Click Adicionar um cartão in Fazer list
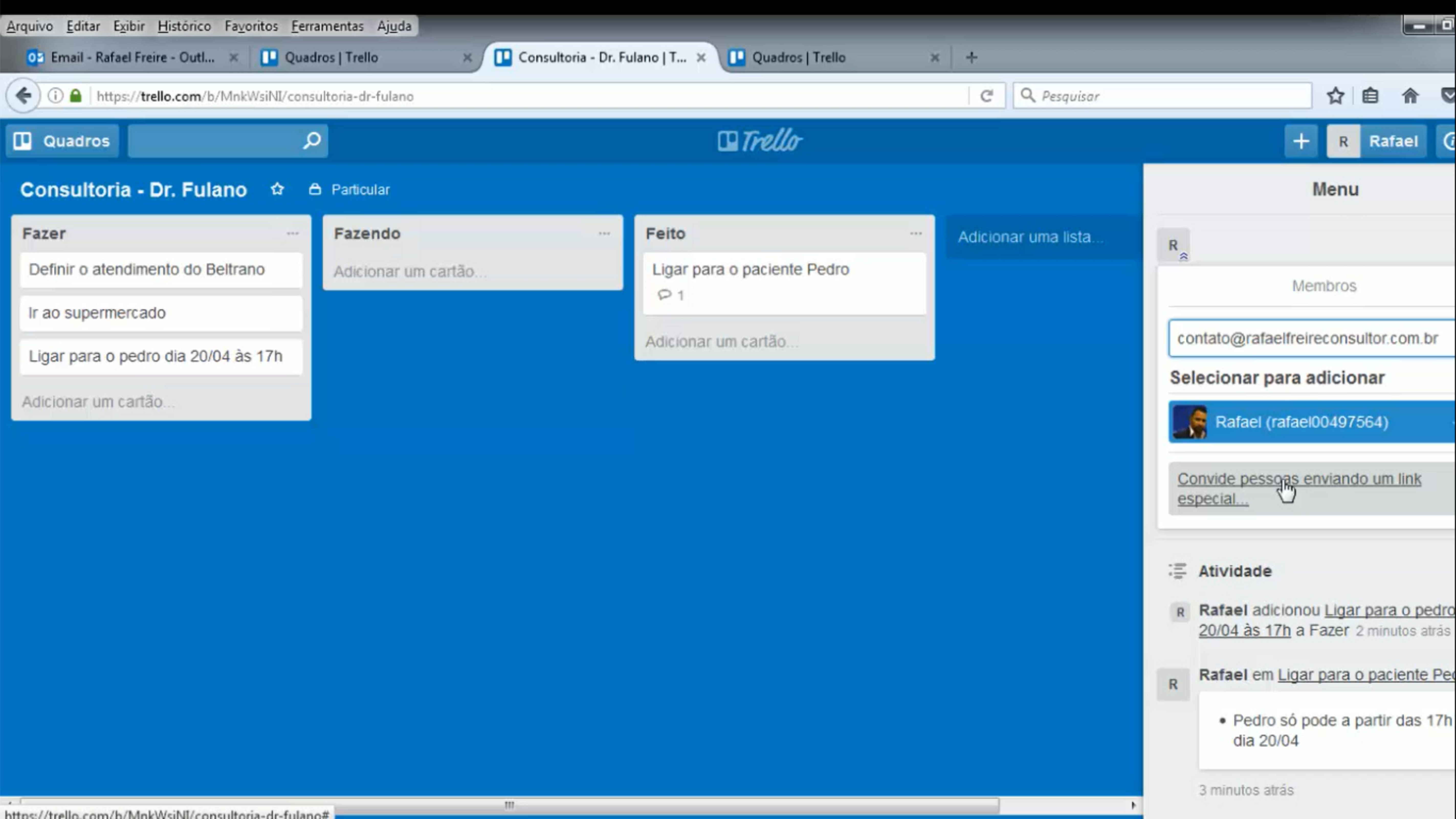 click(98, 402)
